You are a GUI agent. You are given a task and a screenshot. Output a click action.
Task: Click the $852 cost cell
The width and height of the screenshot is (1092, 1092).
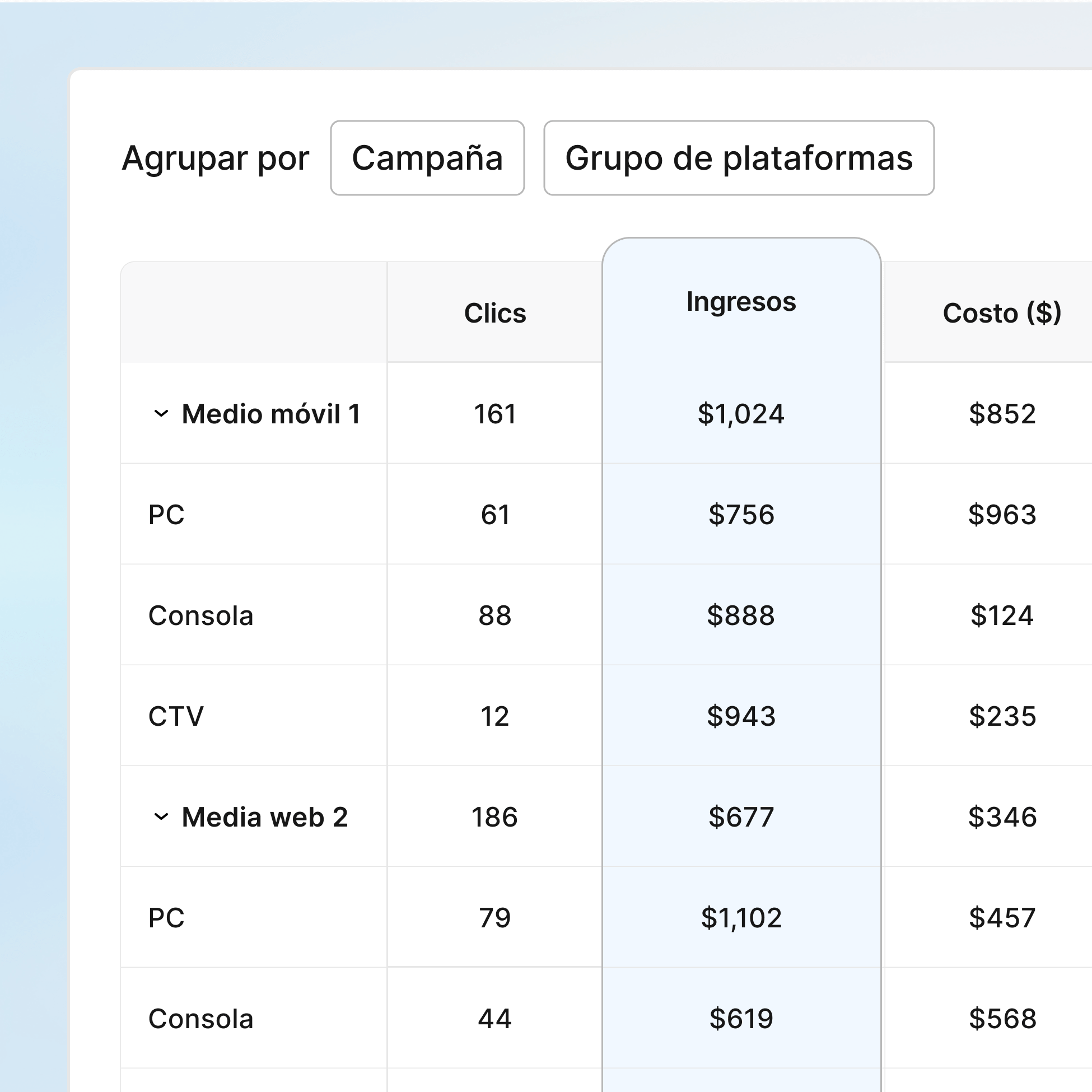point(1002,414)
